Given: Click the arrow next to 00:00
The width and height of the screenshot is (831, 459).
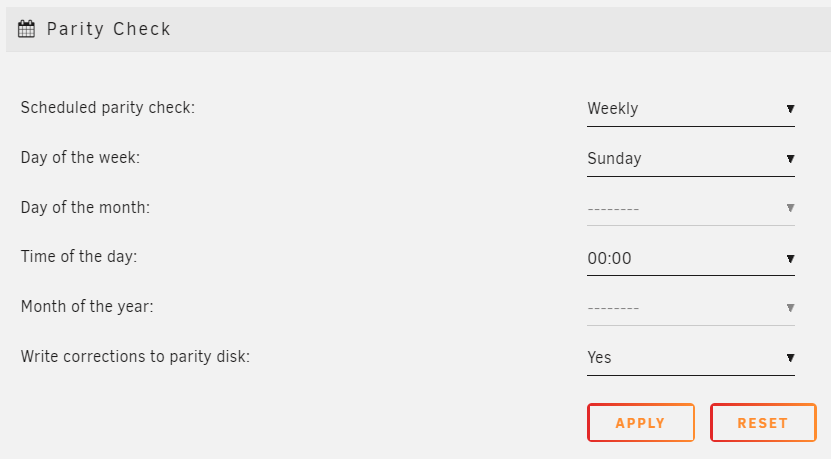Looking at the screenshot, I should [790, 259].
